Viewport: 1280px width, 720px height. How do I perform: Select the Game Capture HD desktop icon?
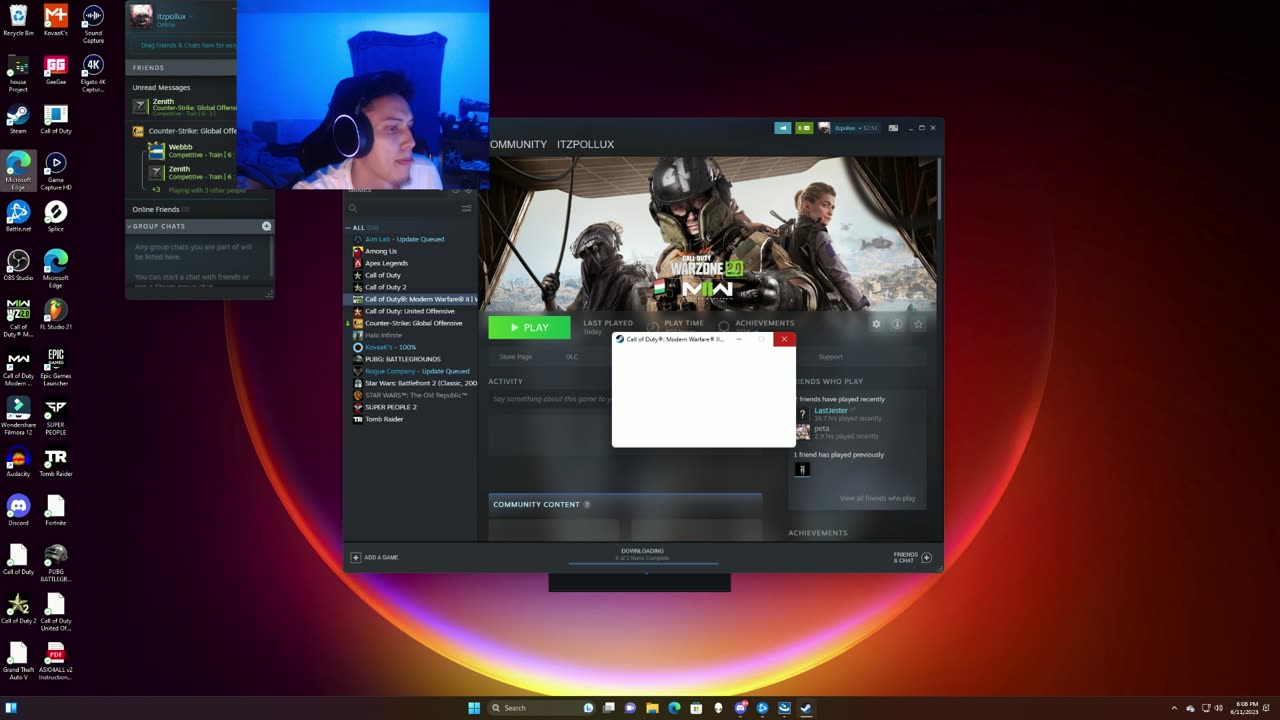tap(56, 172)
